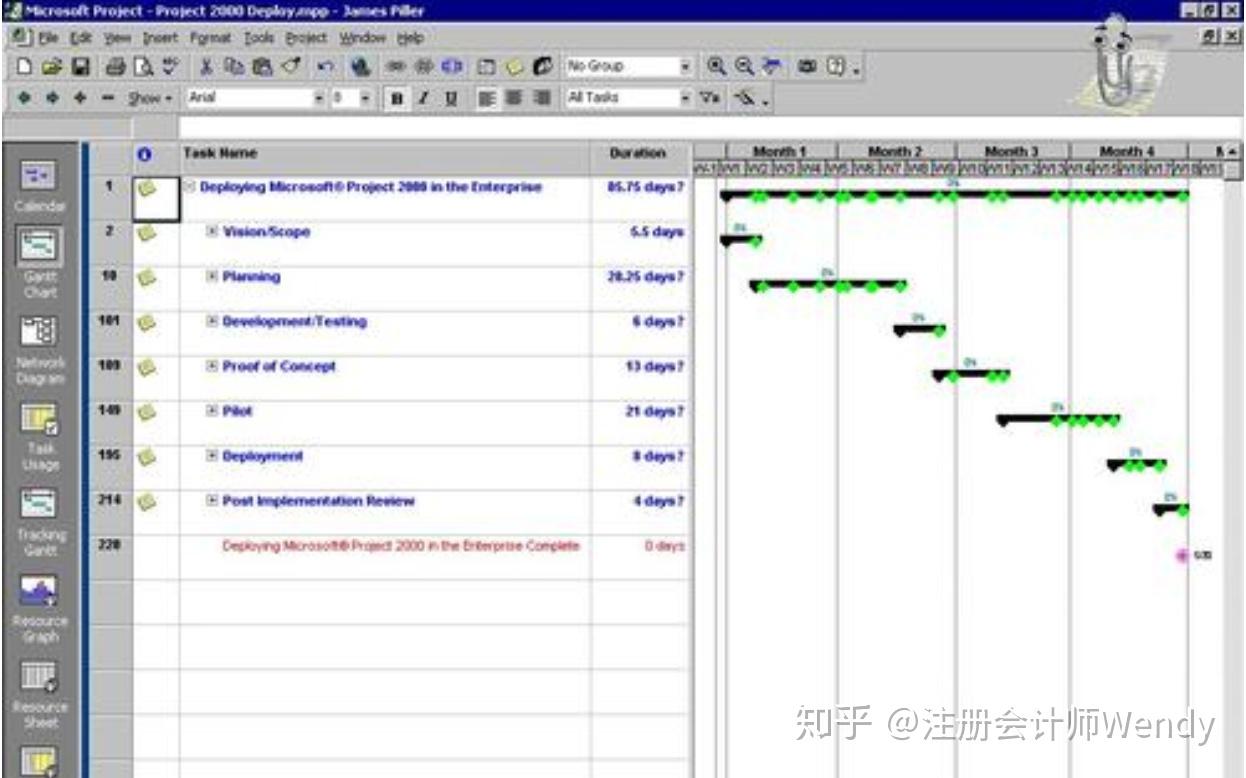Screen dimensions: 1246x778
Task: Activate the Format Painter
Action: coord(291,66)
